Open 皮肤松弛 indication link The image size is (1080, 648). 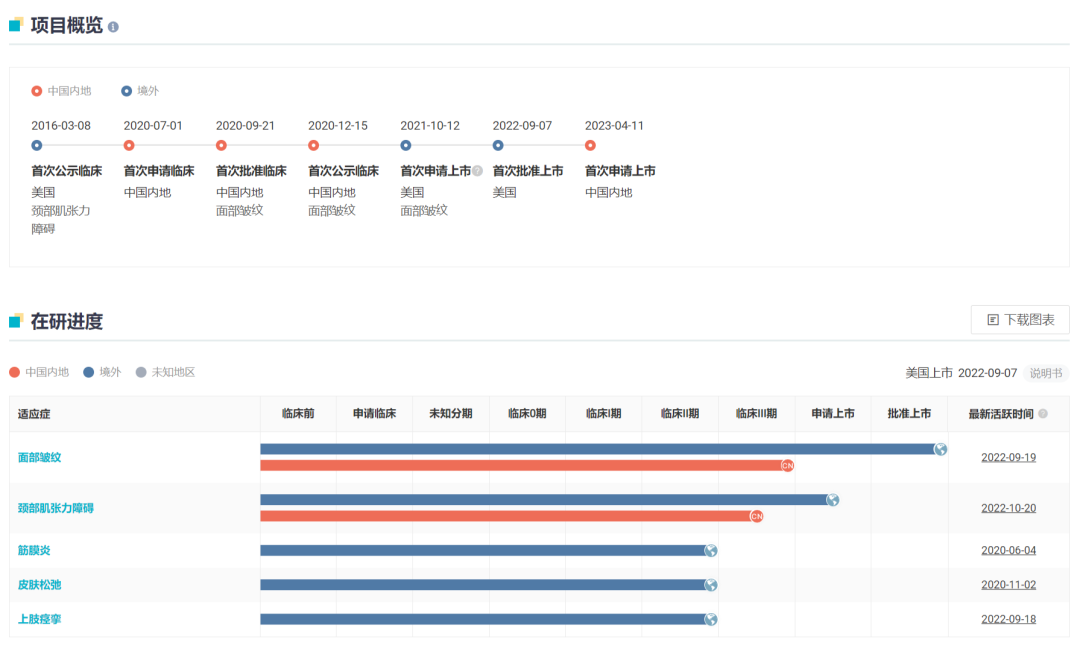tap(40, 585)
